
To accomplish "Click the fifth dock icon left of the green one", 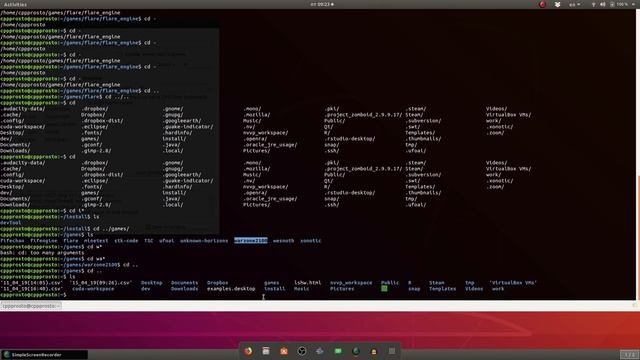I will pyautogui.click(x=320, y=351).
